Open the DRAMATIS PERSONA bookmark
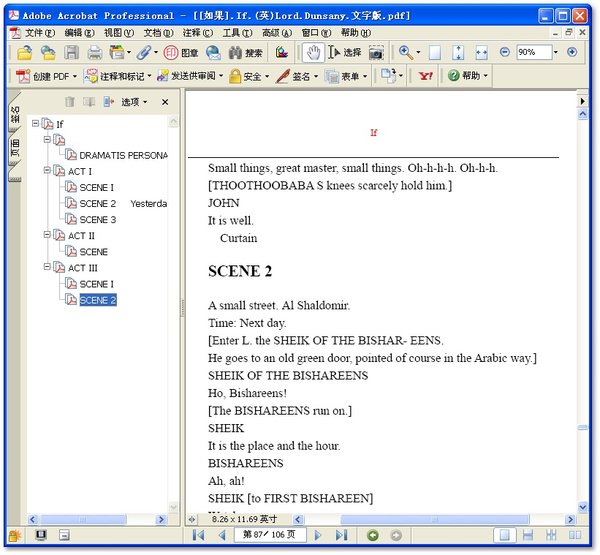 coord(123,155)
